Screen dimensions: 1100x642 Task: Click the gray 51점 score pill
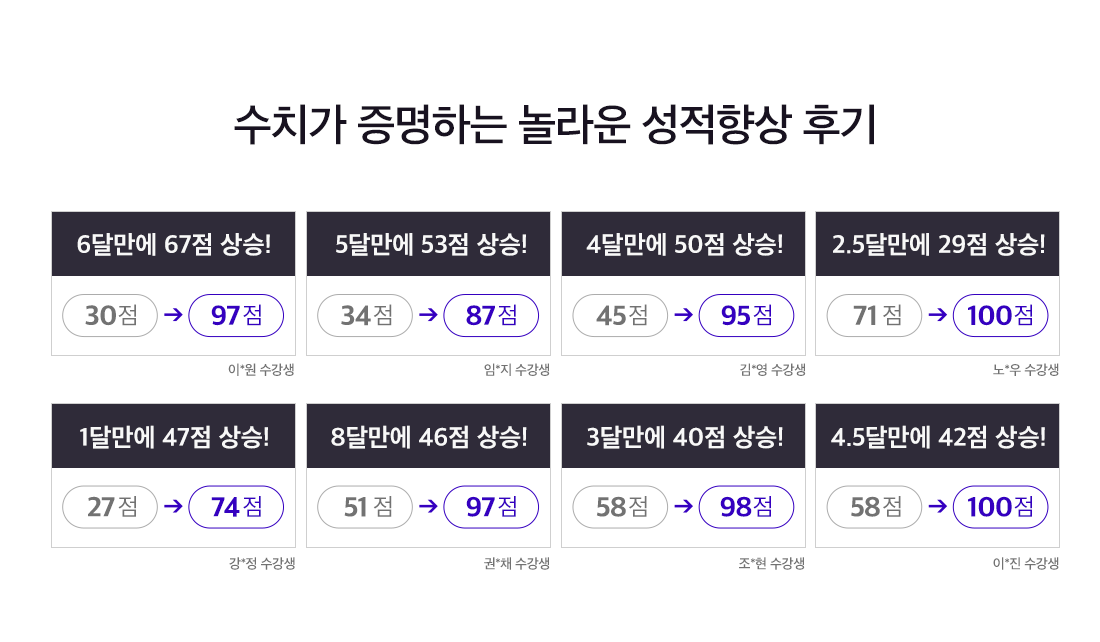[365, 507]
